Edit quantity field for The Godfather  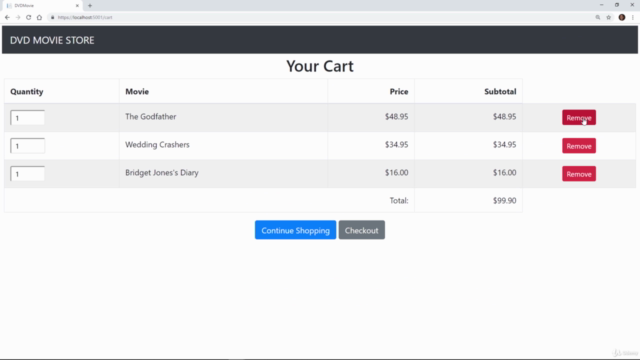click(27, 118)
